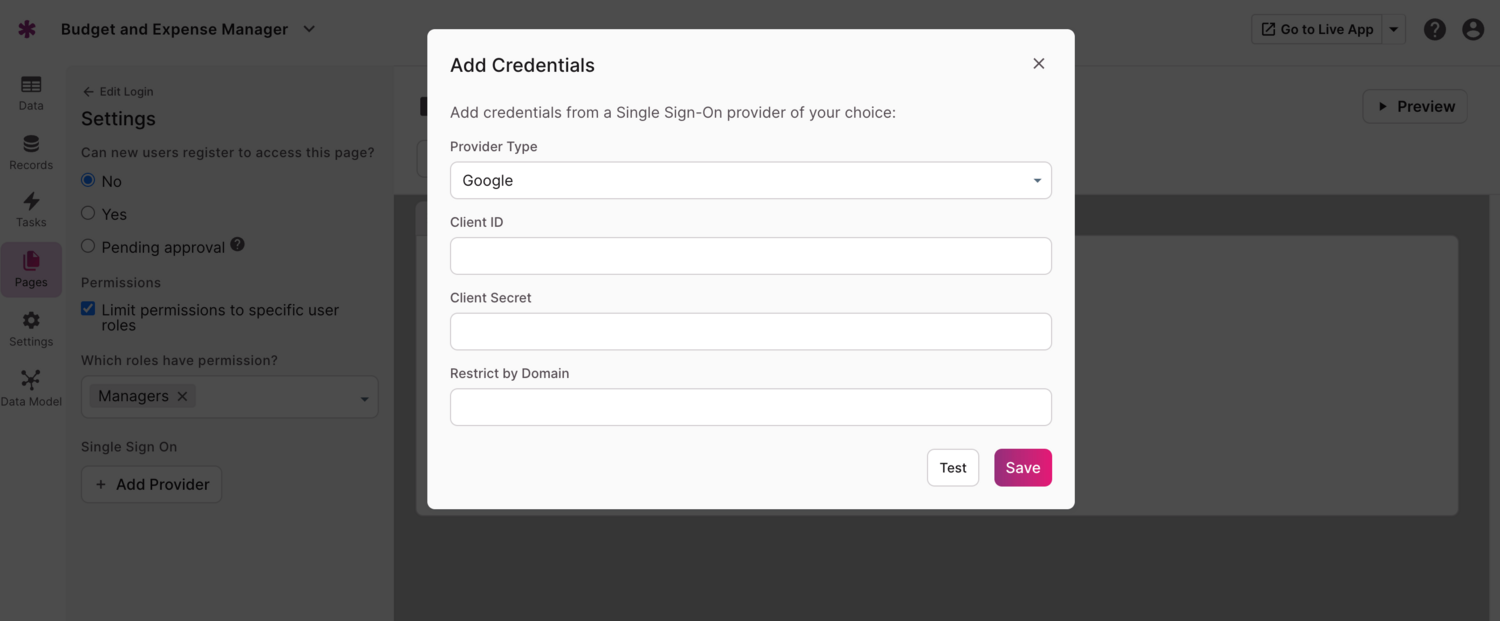Click the user account avatar icon
This screenshot has width=1500, height=621.
1472,29
